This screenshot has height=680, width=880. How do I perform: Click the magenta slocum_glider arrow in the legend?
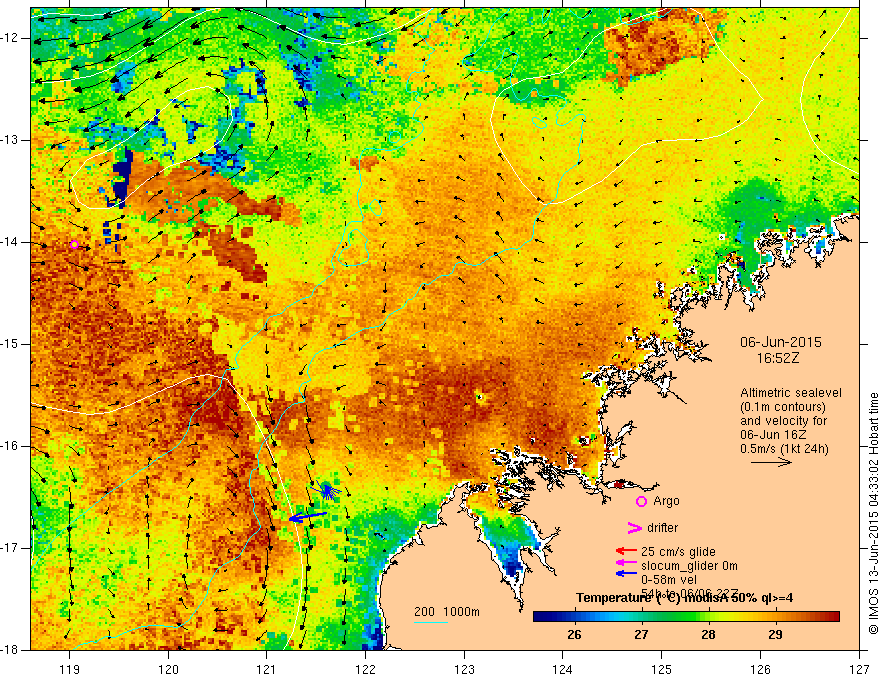(x=626, y=563)
